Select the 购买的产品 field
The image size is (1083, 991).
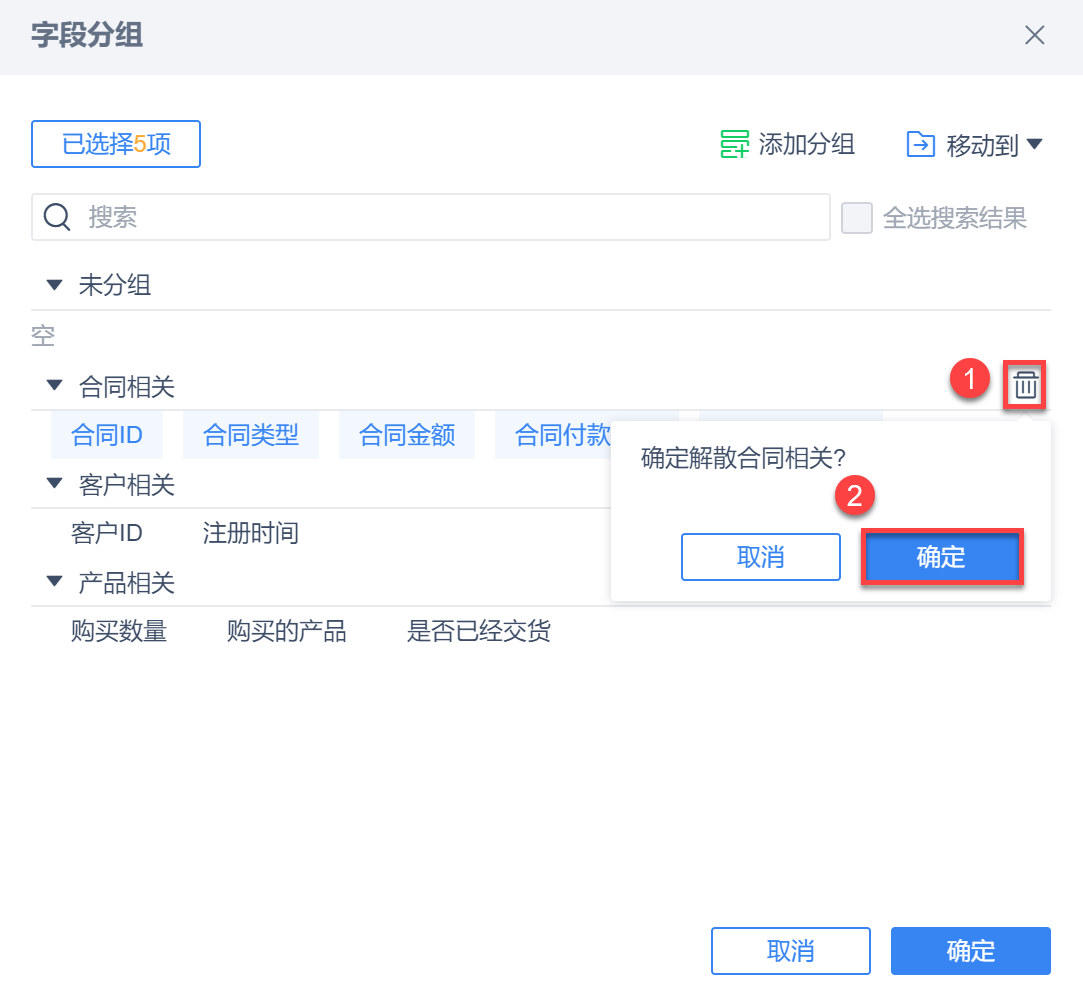[x=287, y=632]
